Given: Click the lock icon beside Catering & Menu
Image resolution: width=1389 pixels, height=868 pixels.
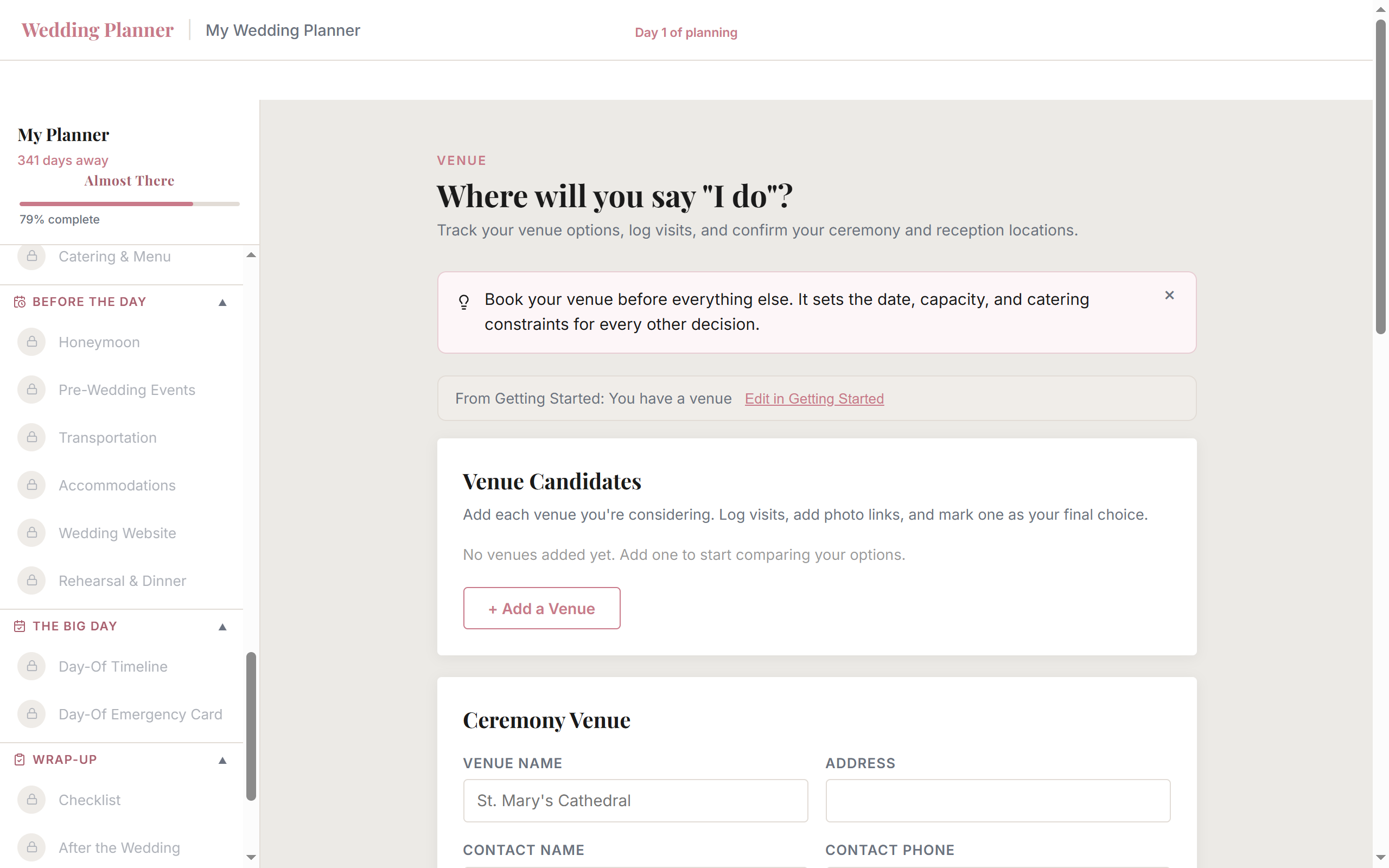Looking at the screenshot, I should point(31,256).
